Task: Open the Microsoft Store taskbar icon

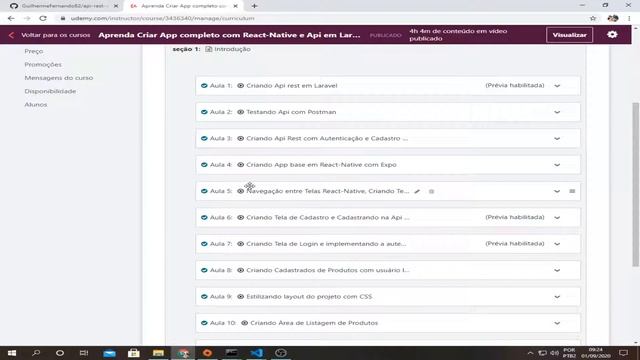Action: click(x=134, y=353)
